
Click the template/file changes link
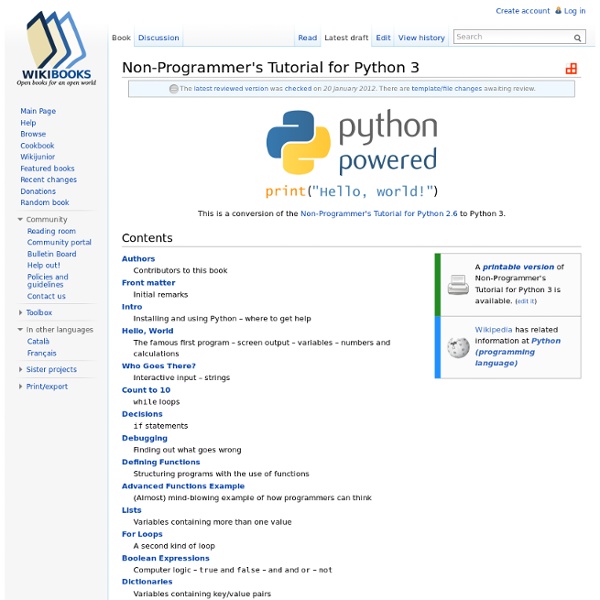(447, 89)
